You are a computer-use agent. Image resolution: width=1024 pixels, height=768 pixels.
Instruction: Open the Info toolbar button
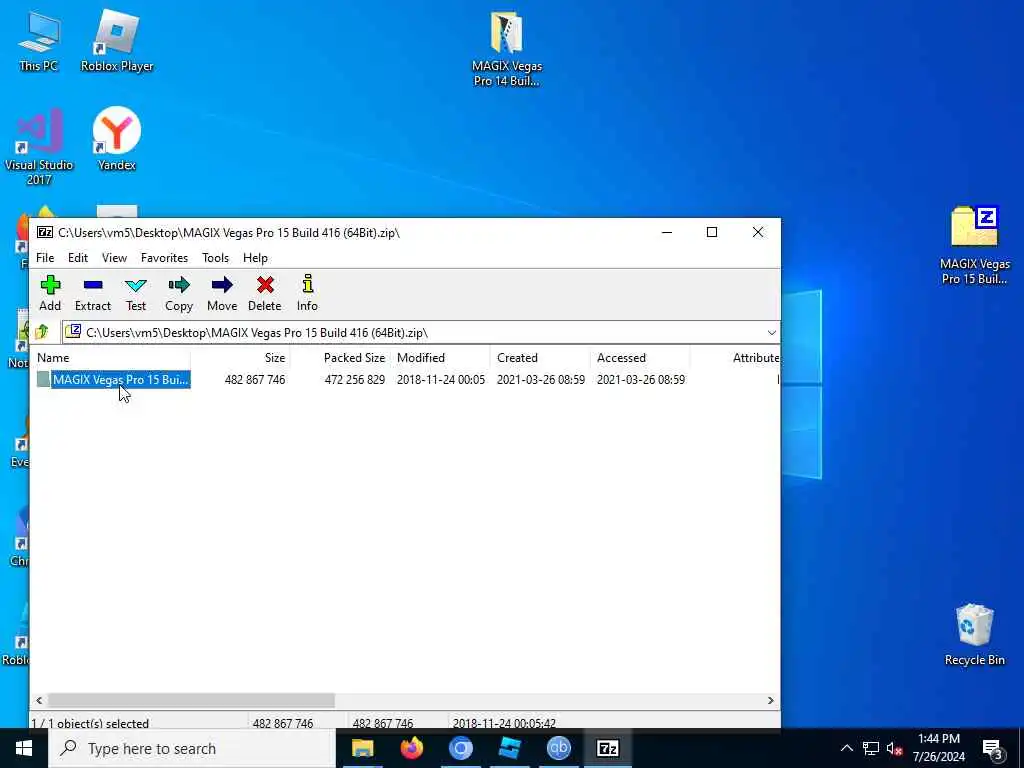[307, 293]
